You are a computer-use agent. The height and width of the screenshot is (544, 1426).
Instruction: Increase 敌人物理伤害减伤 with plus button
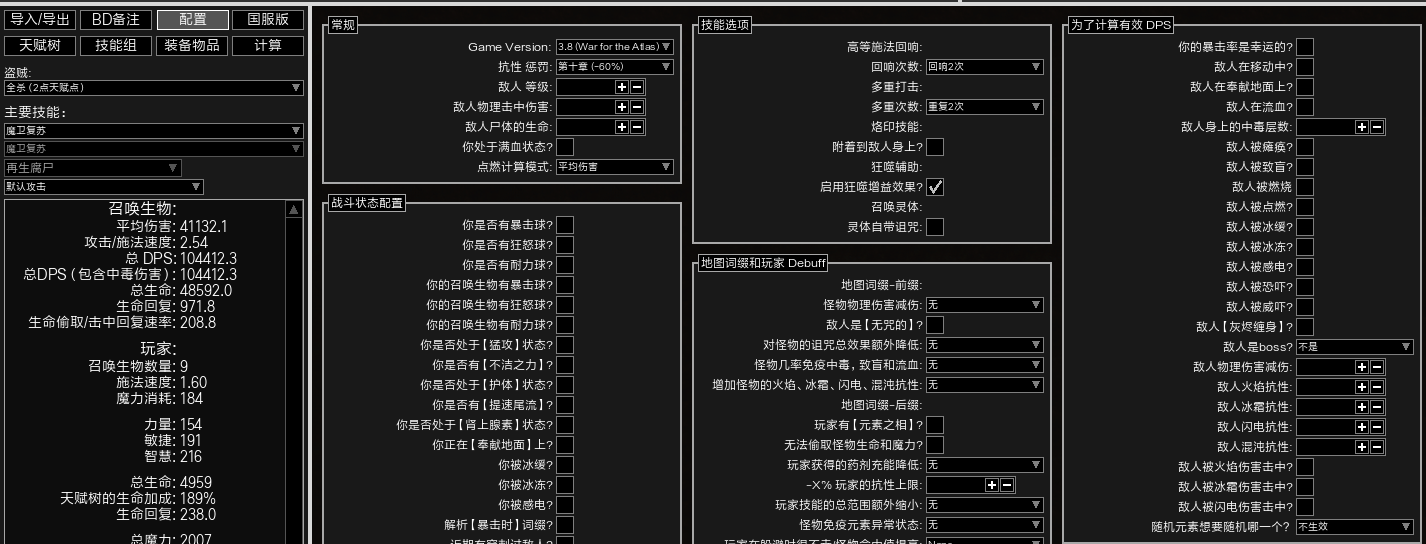point(1362,367)
